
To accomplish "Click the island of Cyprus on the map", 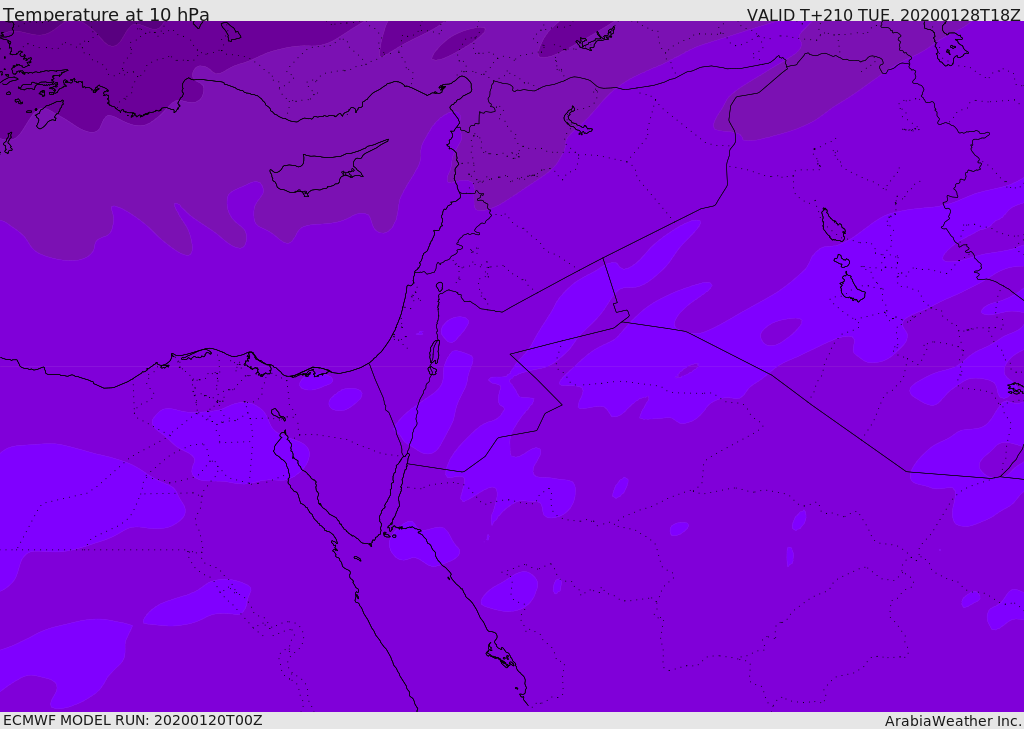I will (327, 169).
